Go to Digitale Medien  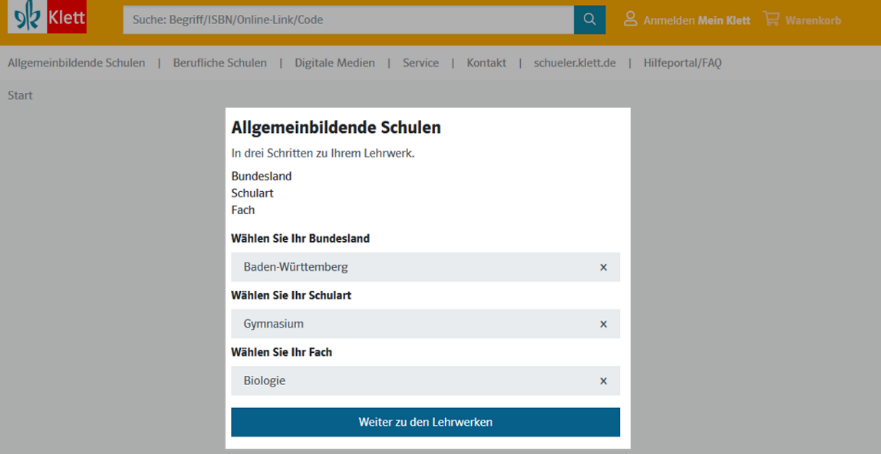click(334, 63)
